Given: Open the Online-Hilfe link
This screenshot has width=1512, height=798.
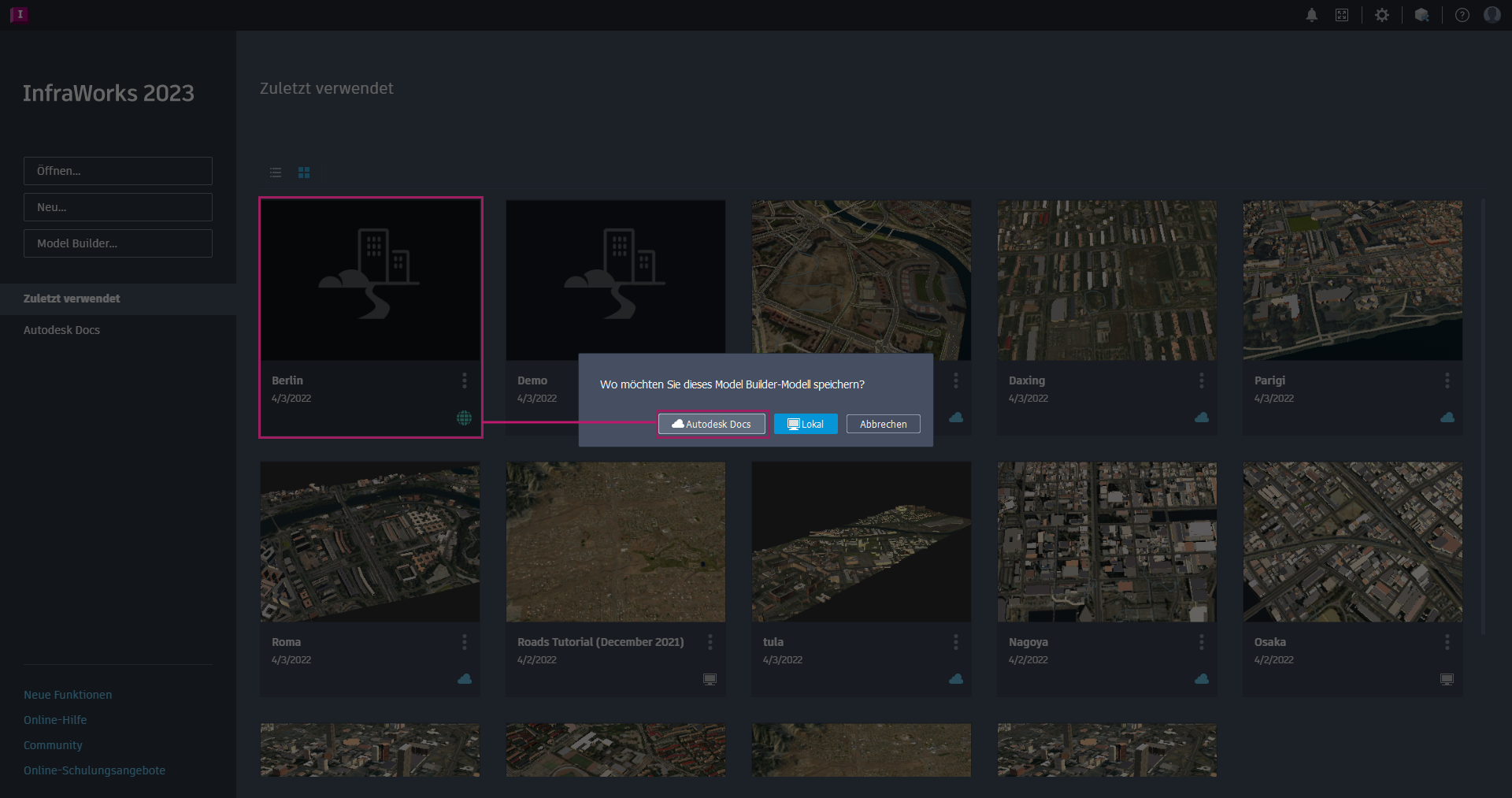Looking at the screenshot, I should click(55, 720).
